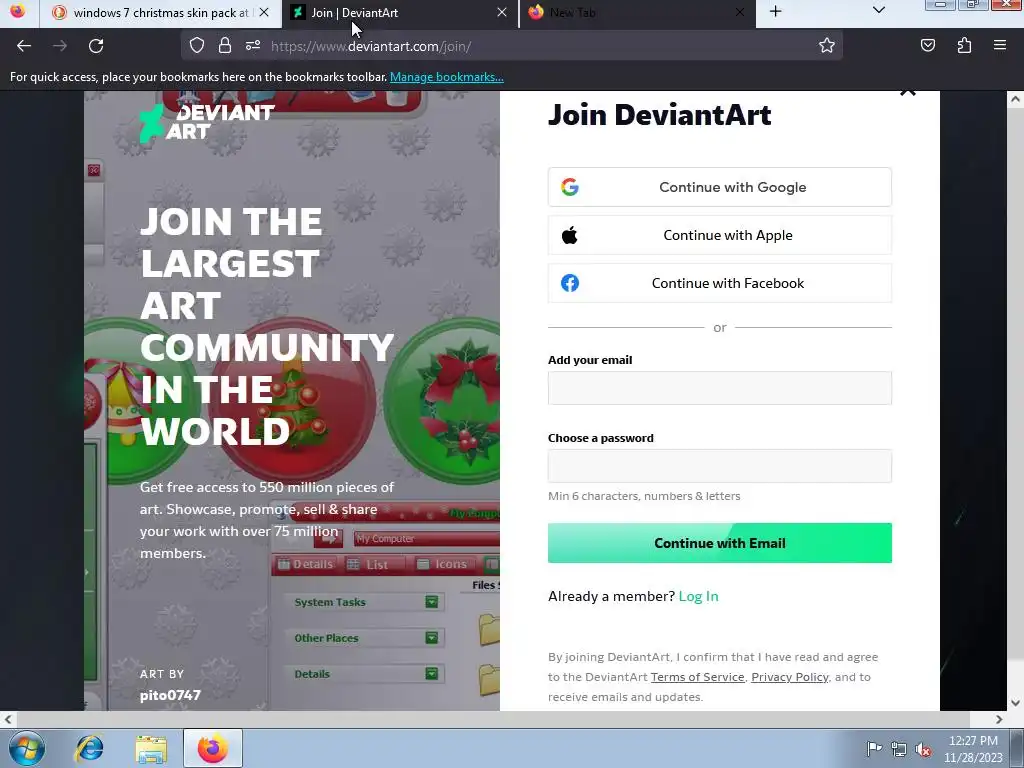Follow the Log In link
Image resolution: width=1024 pixels, height=768 pixels.
point(698,596)
